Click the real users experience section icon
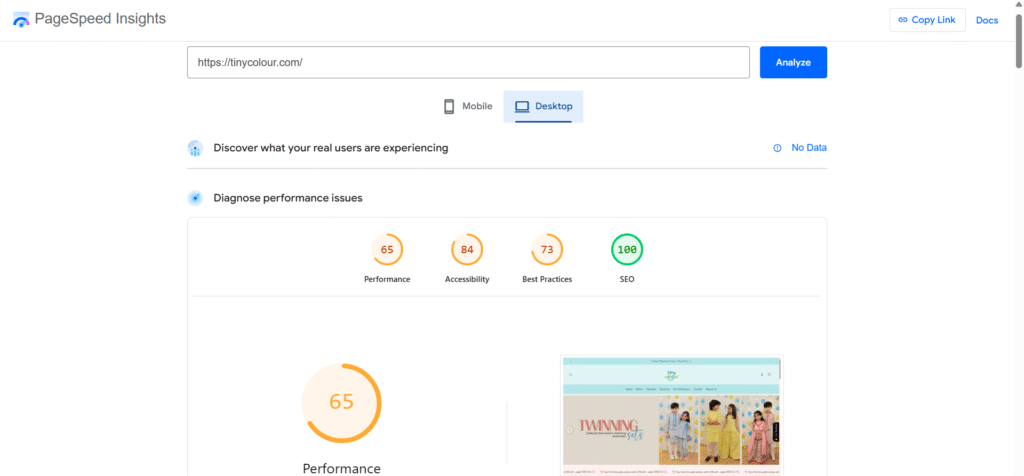 tap(196, 148)
